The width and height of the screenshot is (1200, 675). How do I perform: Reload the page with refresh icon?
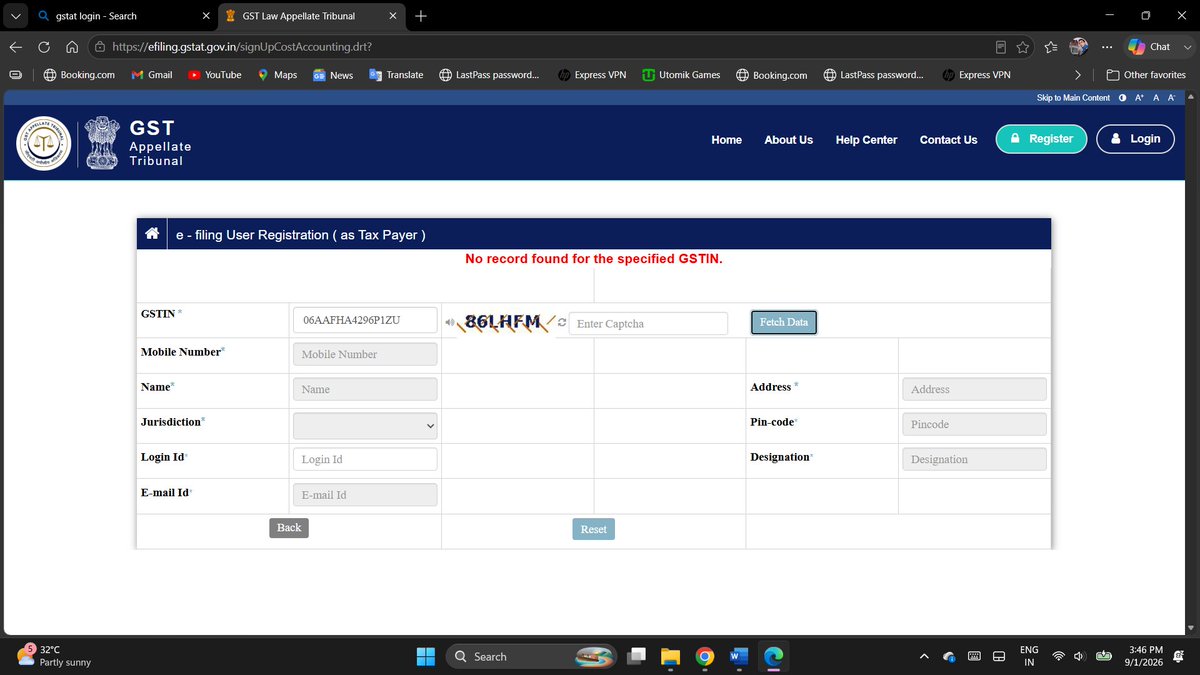44,47
